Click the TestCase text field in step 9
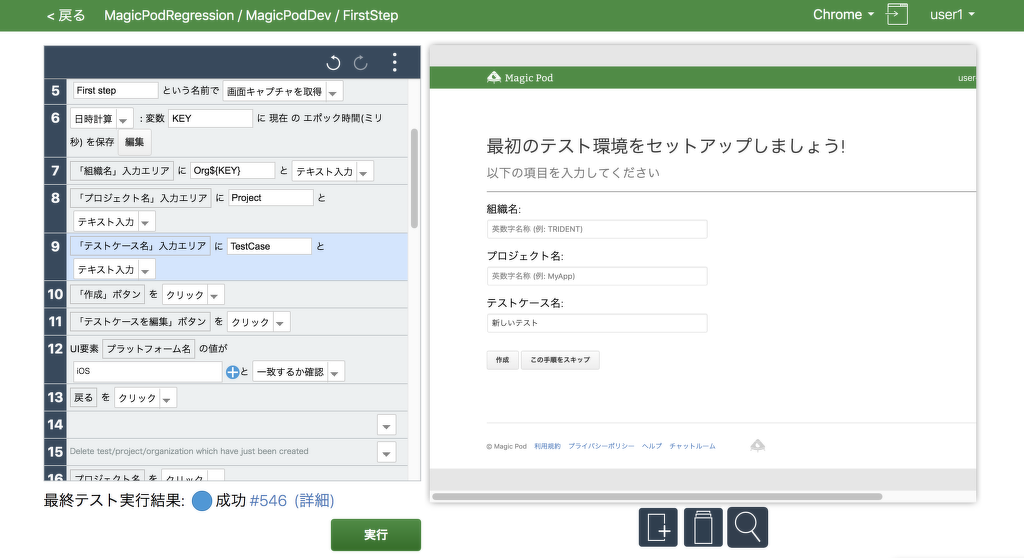This screenshot has width=1024, height=558. 268,246
